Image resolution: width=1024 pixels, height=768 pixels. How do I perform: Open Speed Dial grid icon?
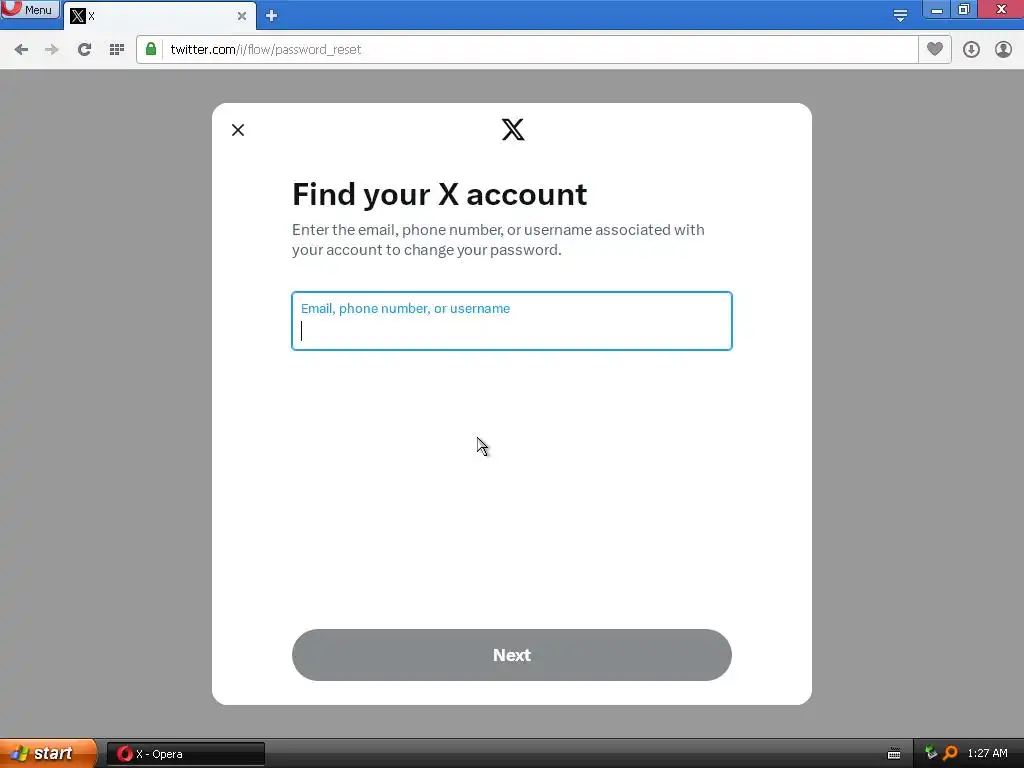coord(117,50)
